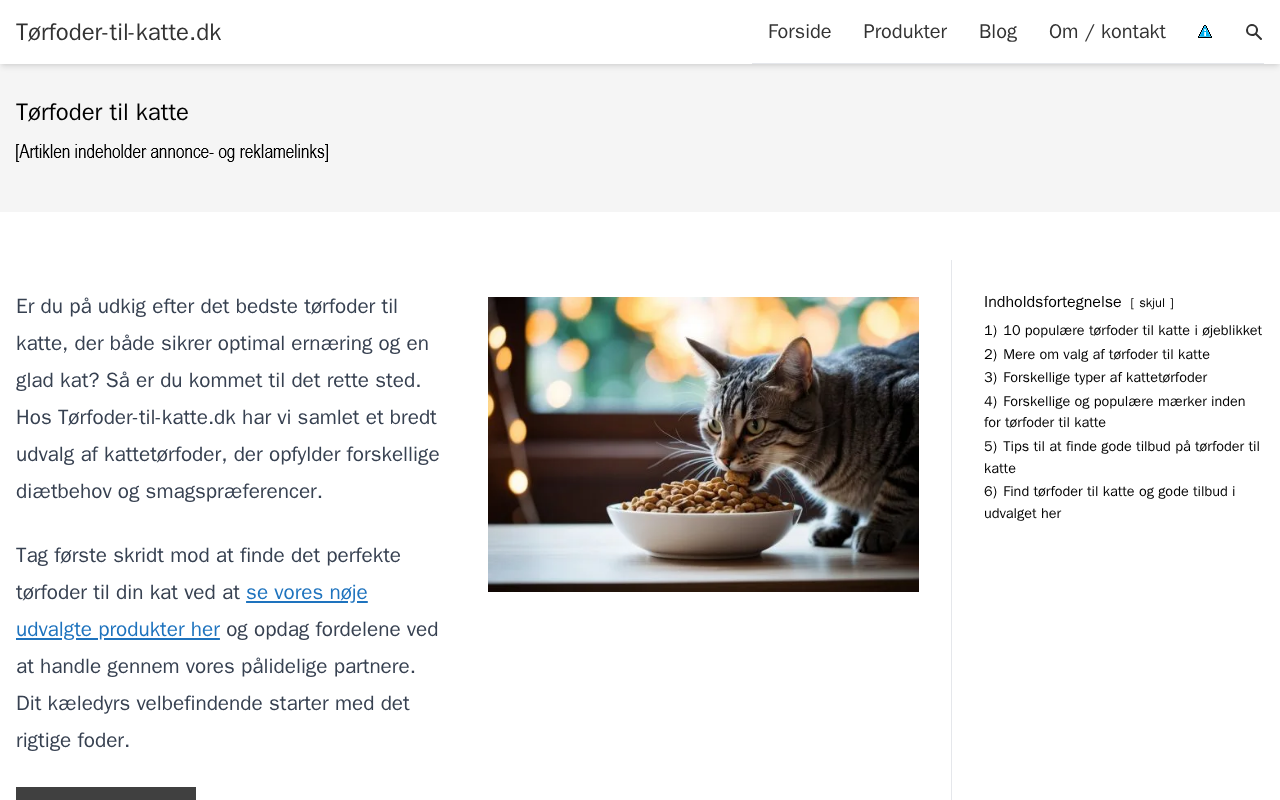
Task: Select Om / kontakt in navigation
Action: tap(1107, 32)
